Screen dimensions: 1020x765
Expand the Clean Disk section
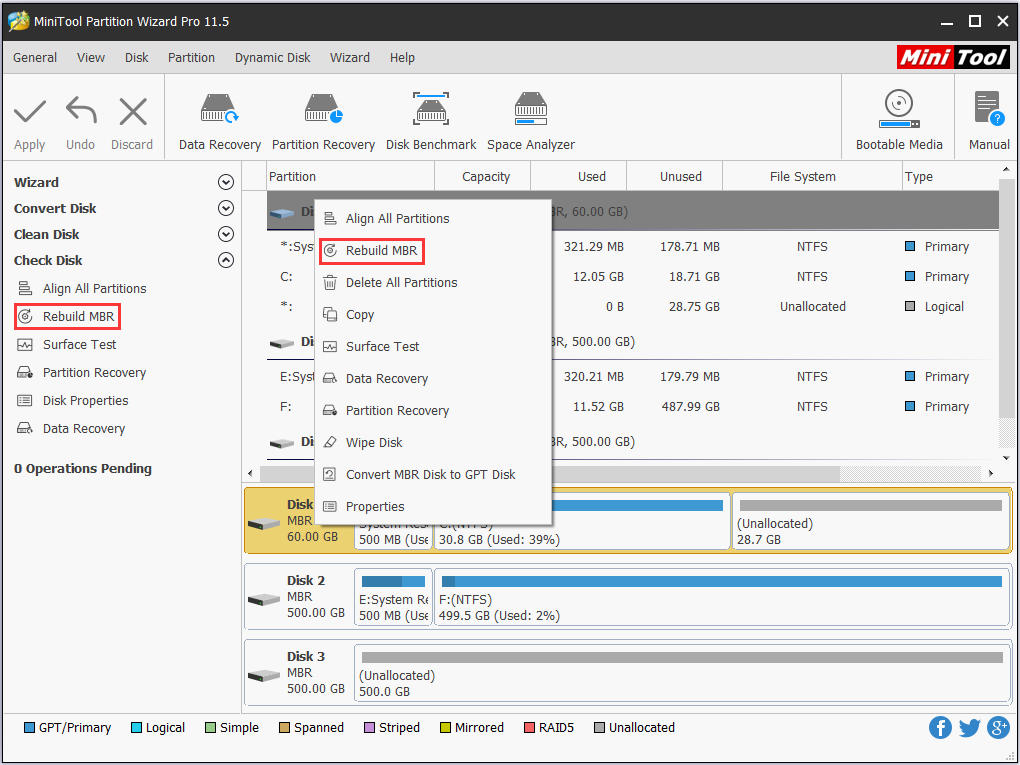coord(226,234)
